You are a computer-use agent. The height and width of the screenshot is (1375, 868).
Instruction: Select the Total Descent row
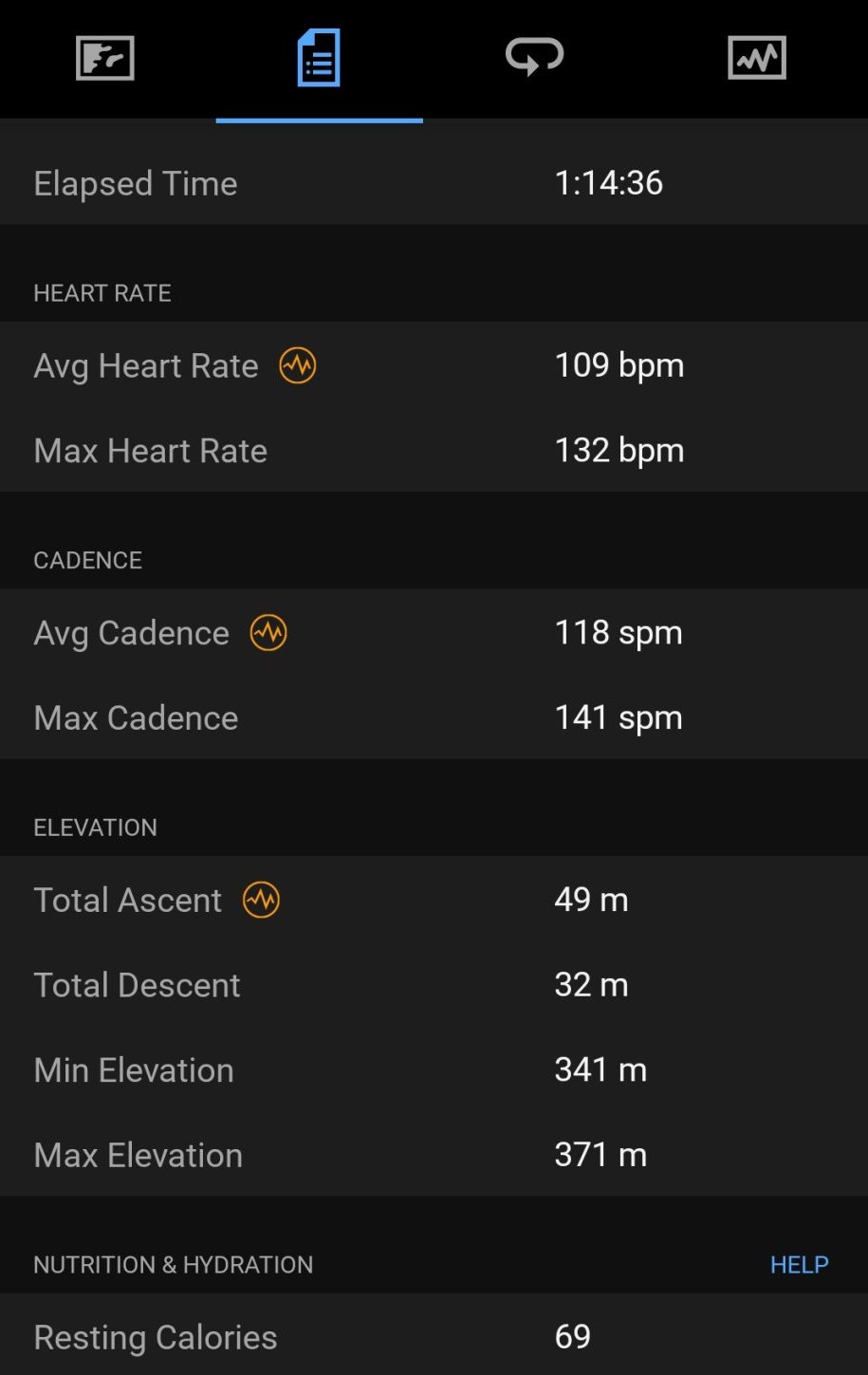pos(434,985)
